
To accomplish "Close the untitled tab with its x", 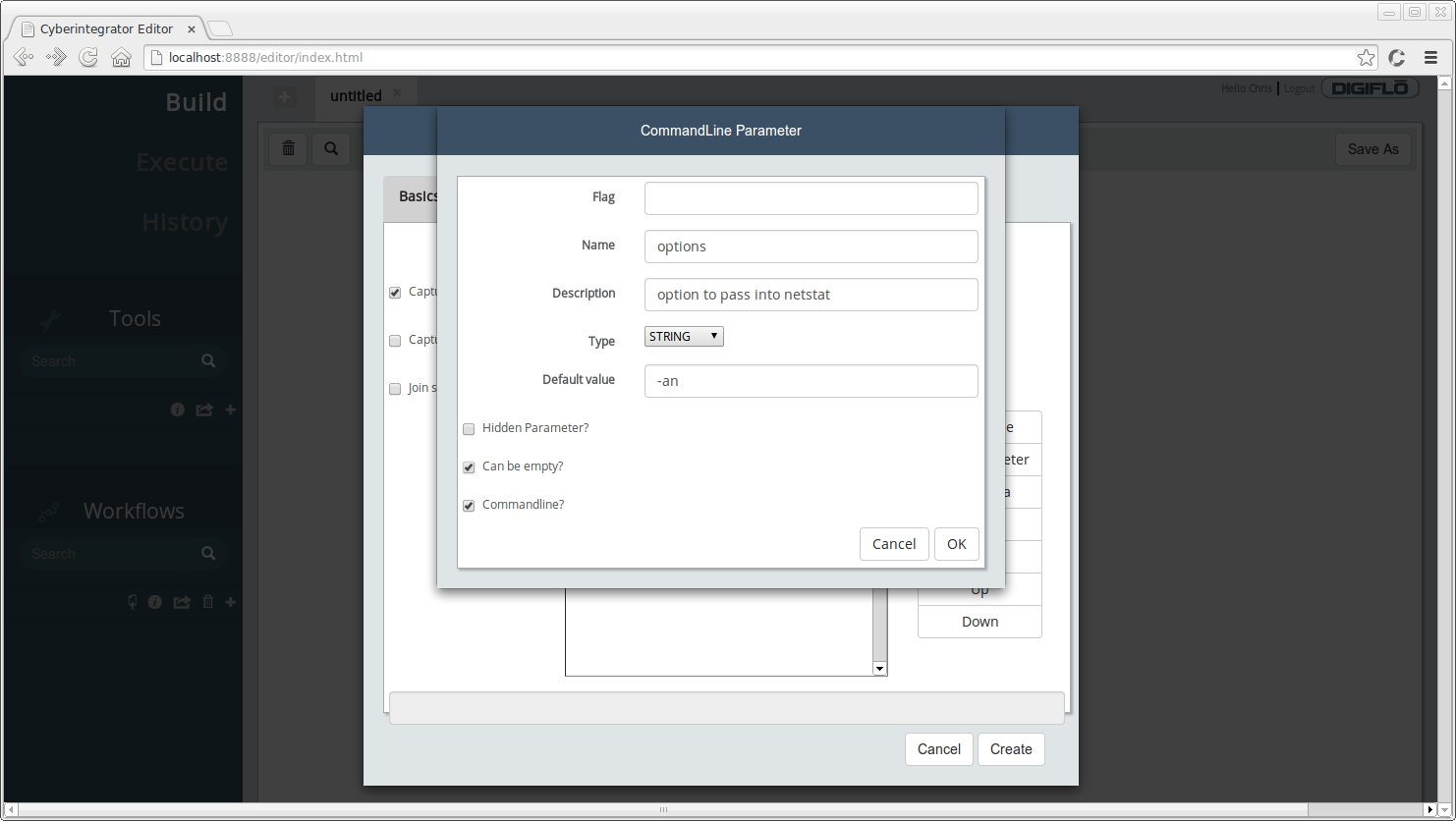I will pos(397,93).
